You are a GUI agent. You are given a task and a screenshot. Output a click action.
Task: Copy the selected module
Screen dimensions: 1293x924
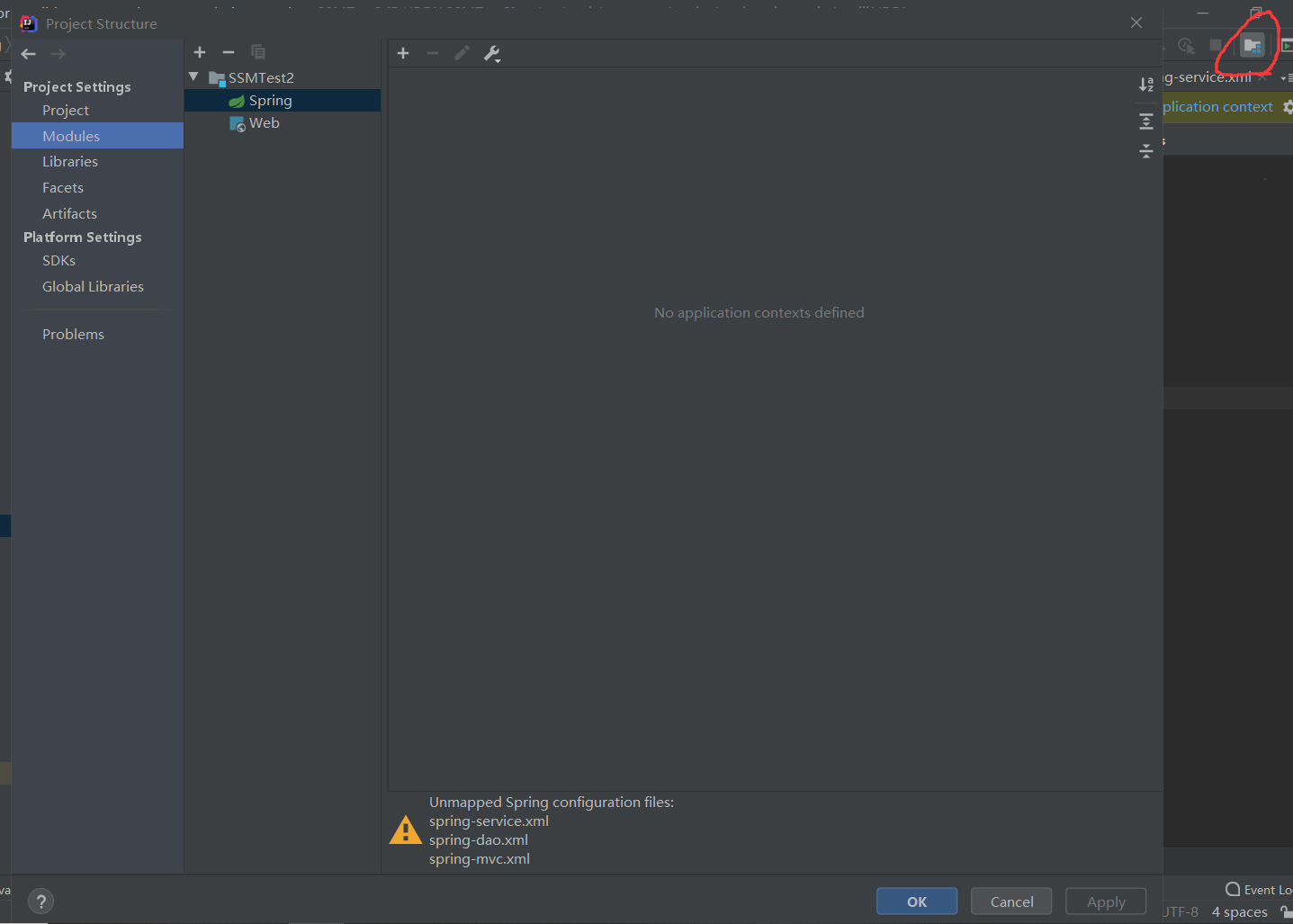click(258, 52)
